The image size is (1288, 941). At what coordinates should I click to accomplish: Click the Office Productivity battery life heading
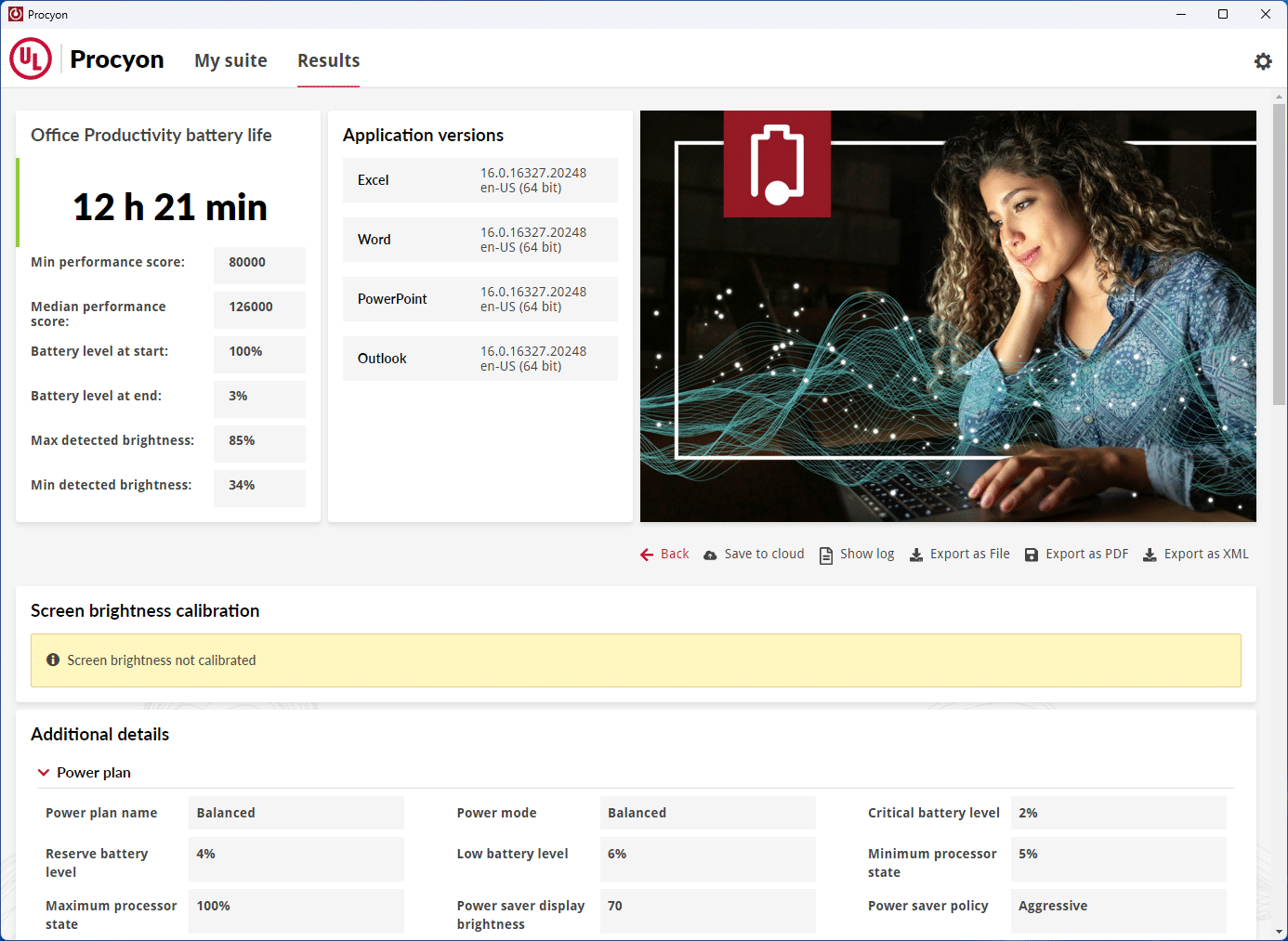pyautogui.click(x=151, y=136)
